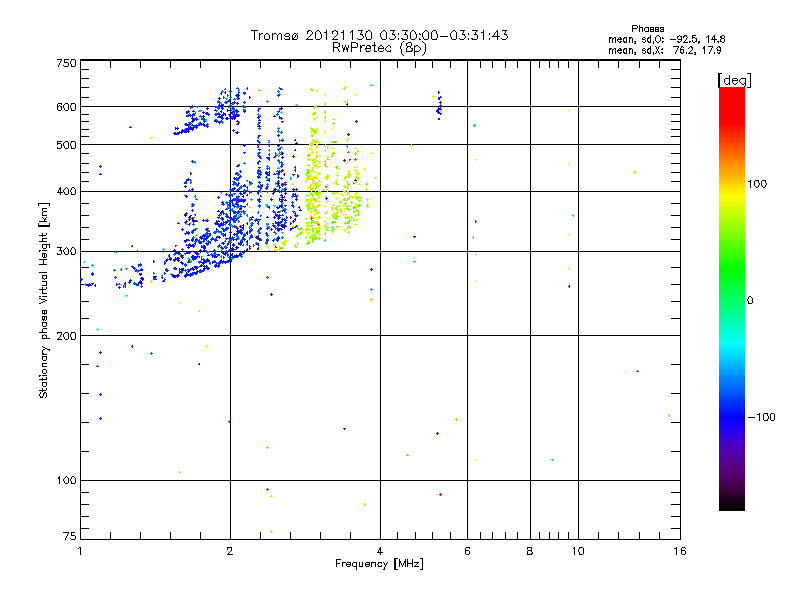Click the 100 tick label on the color bar

(757, 184)
